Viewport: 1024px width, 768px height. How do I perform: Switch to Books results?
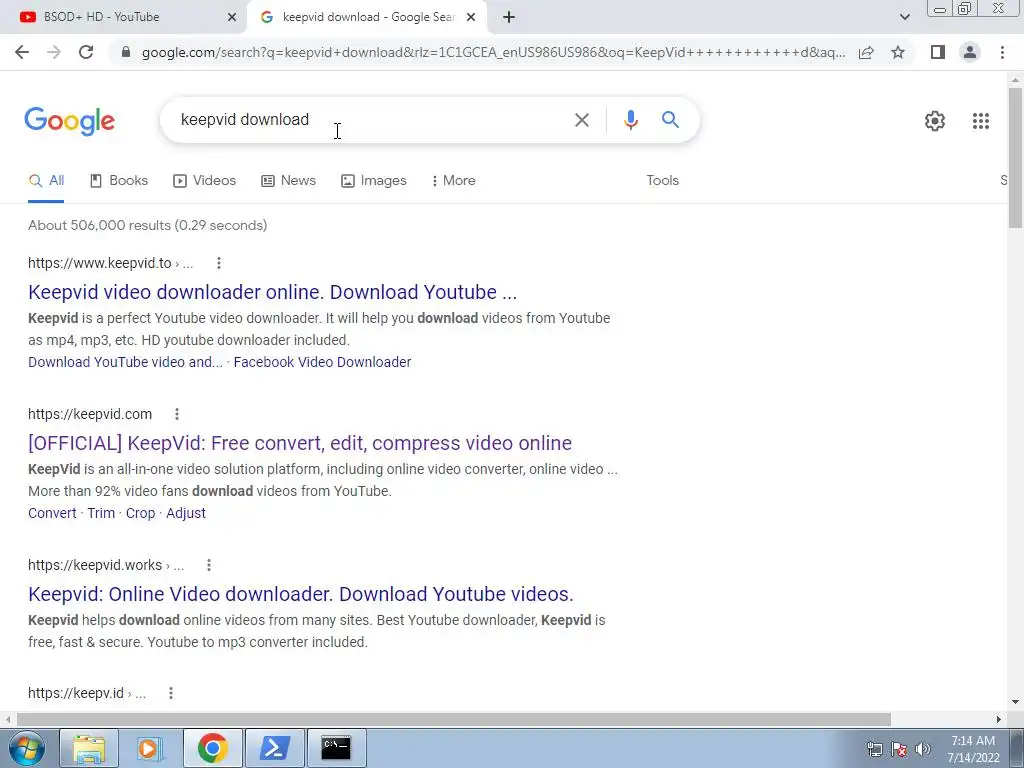click(x=119, y=180)
